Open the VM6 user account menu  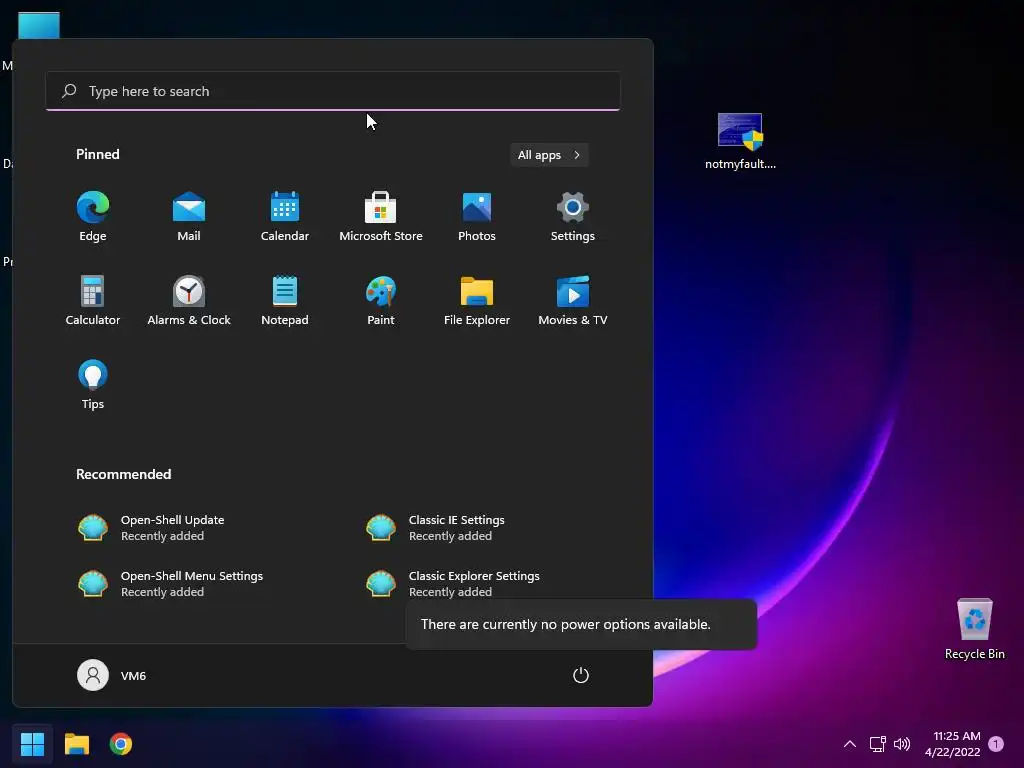[112, 675]
